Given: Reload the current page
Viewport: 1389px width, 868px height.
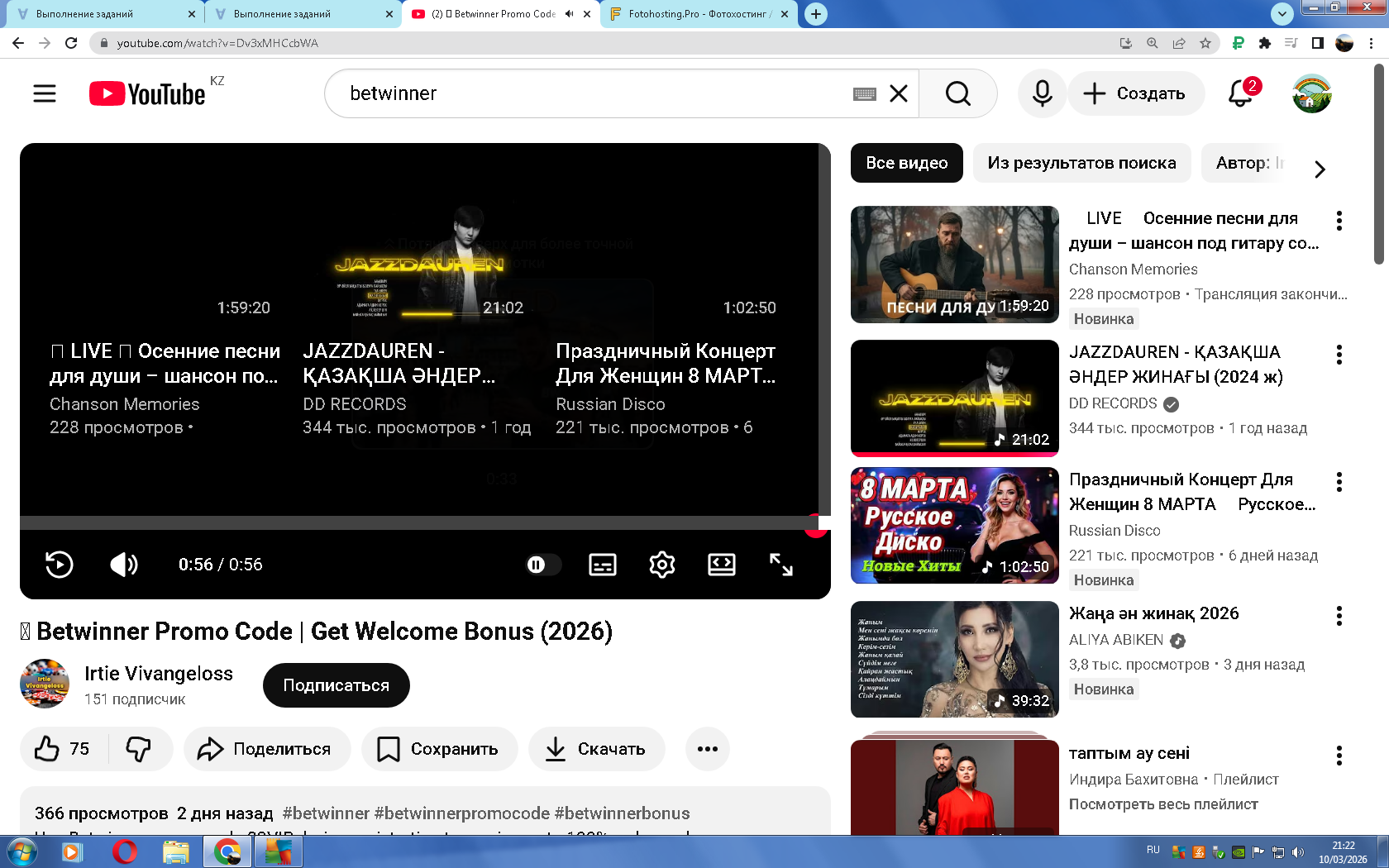Looking at the screenshot, I should tap(71, 43).
